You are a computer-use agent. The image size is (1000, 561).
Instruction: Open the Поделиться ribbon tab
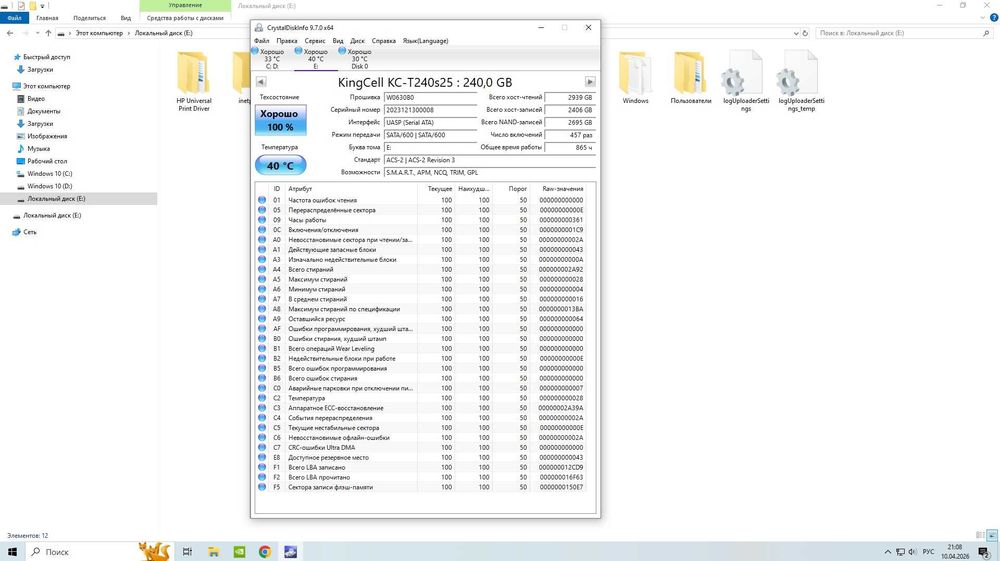point(89,18)
